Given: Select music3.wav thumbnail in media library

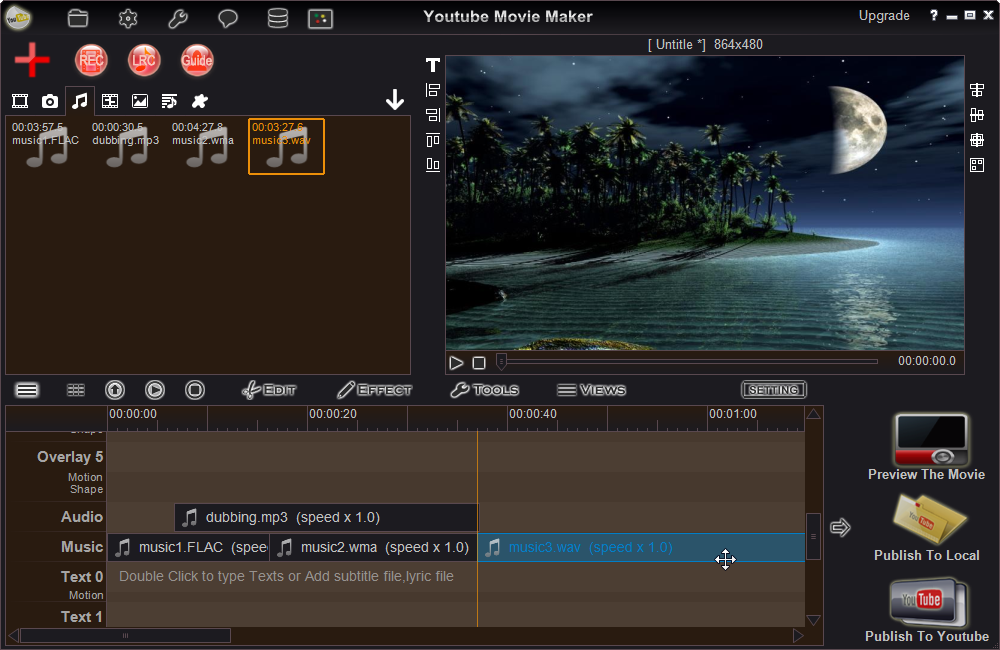Looking at the screenshot, I should 286,146.
